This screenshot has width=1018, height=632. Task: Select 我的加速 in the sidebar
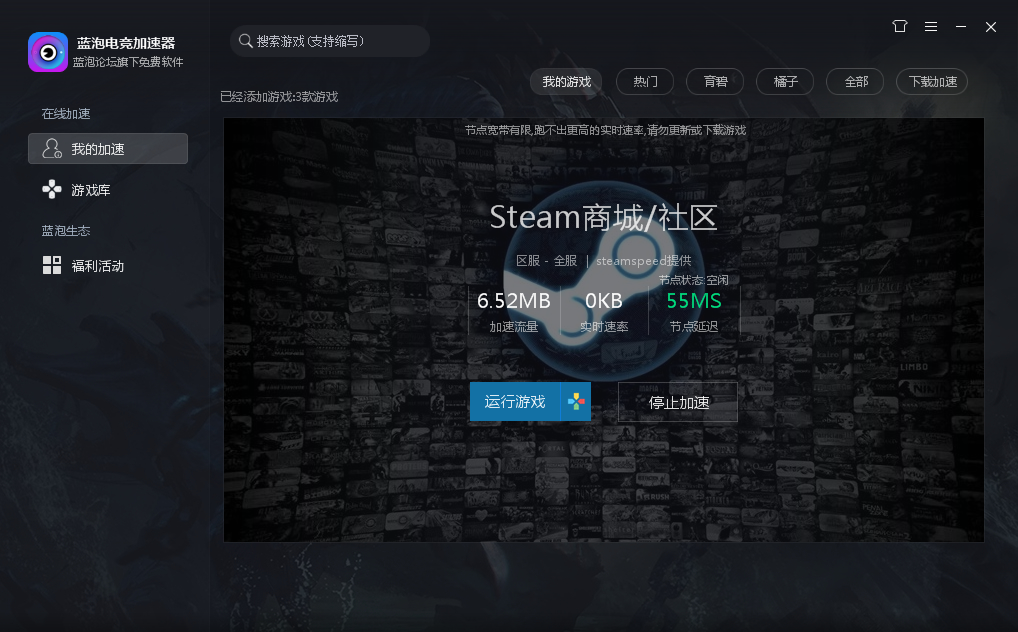pos(108,149)
